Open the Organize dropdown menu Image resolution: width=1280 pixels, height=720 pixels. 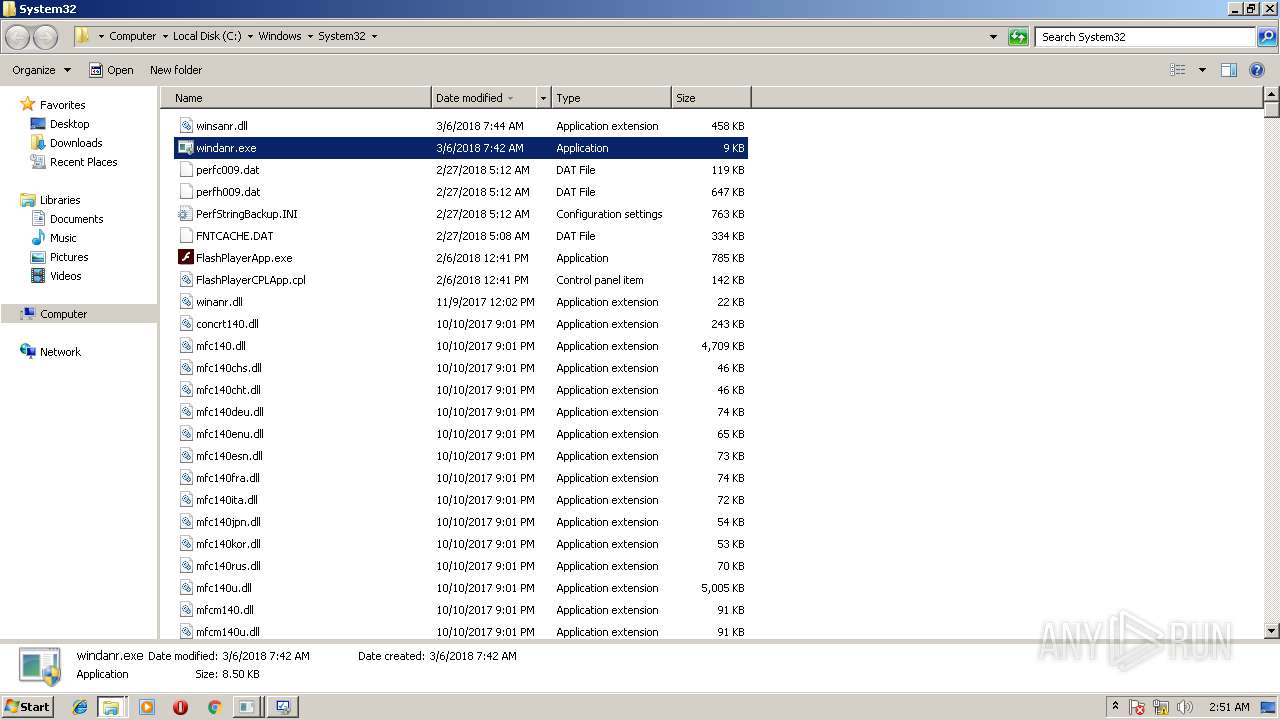(41, 70)
